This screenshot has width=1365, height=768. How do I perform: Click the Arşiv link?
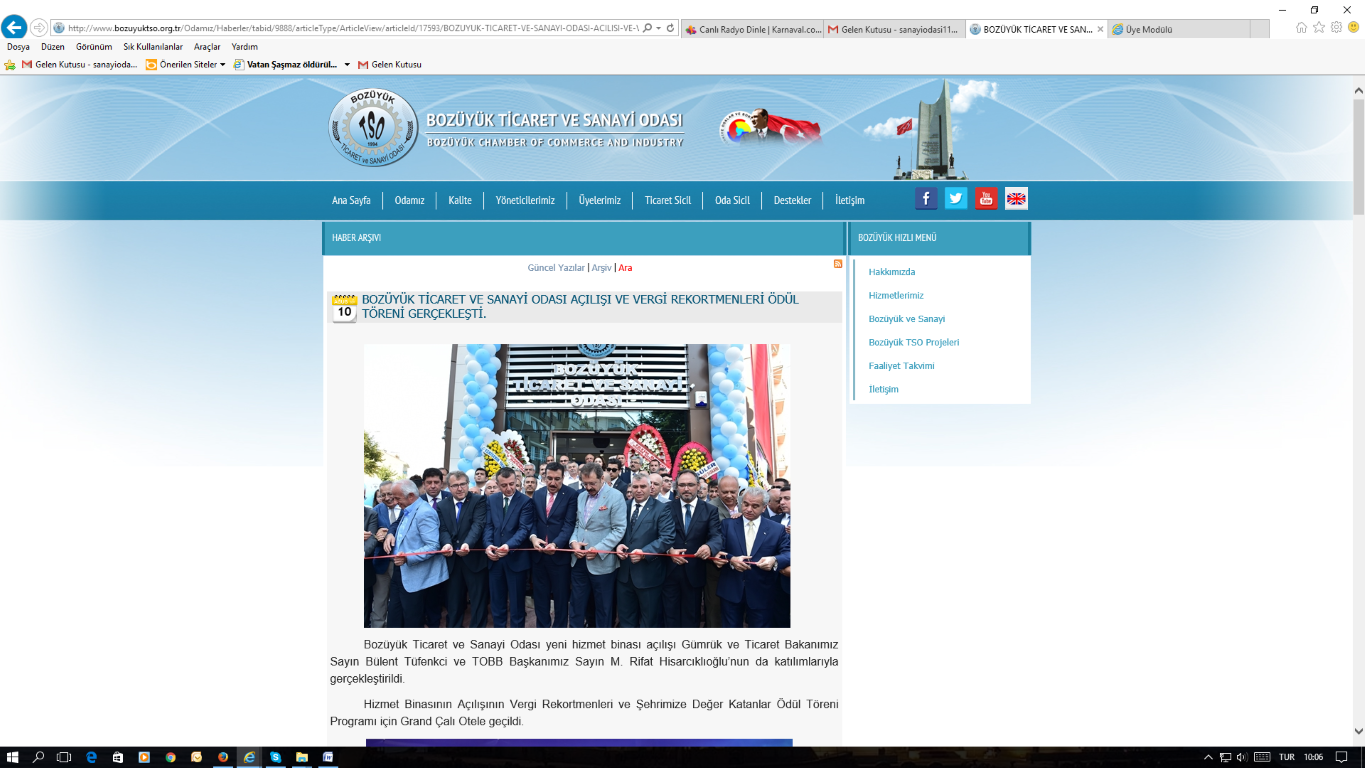601,268
